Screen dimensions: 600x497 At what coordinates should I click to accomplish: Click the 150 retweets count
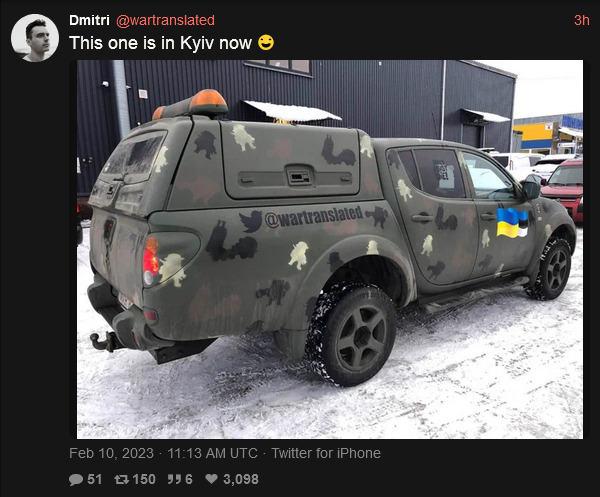[144, 479]
